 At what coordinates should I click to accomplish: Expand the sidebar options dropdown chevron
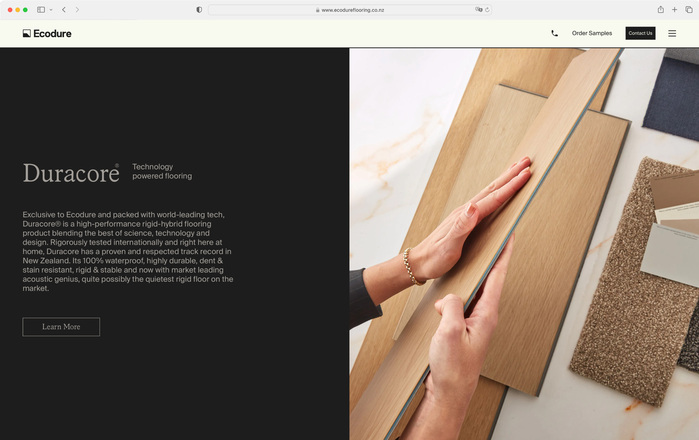click(51, 9)
